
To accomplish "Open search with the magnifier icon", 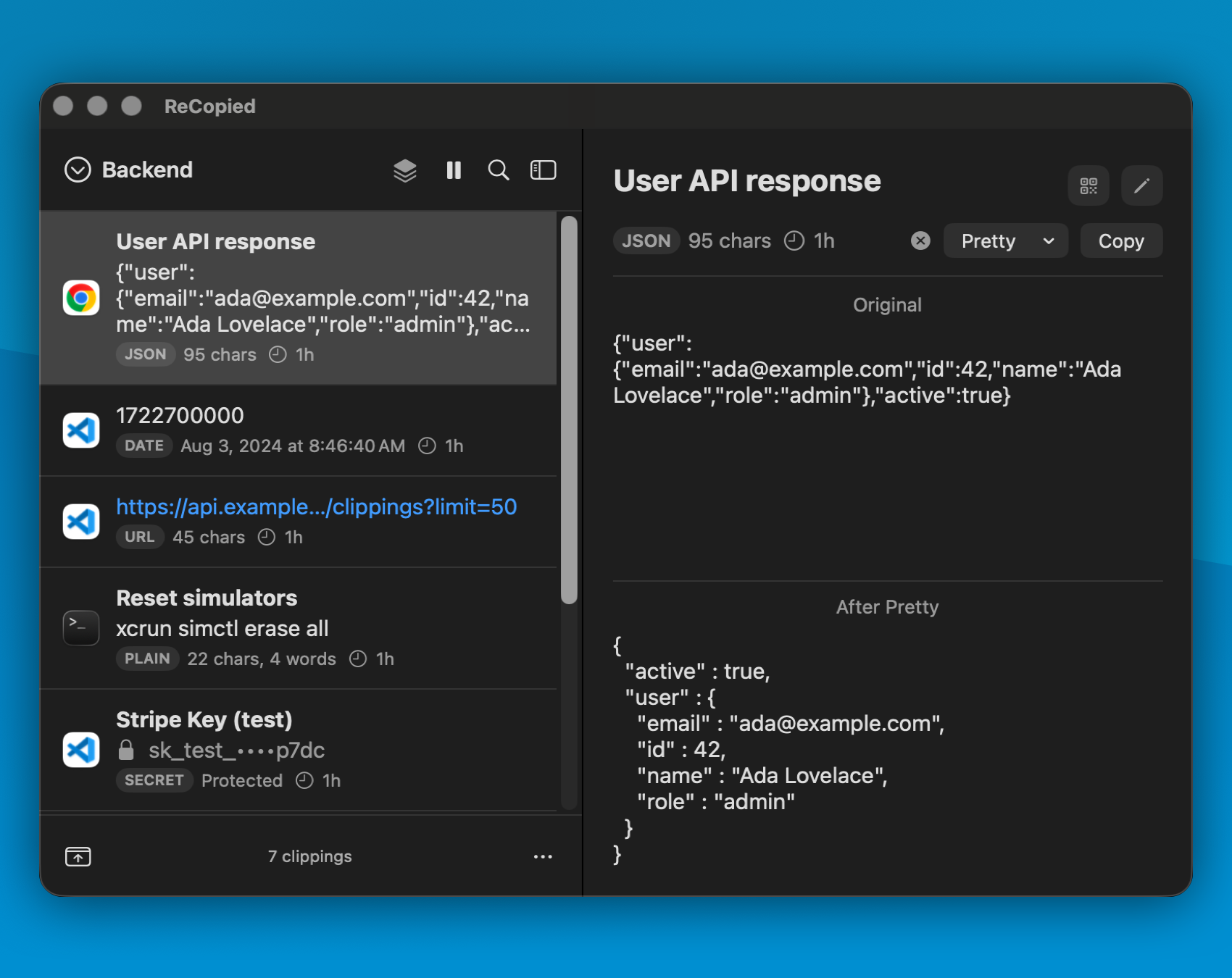I will click(499, 170).
